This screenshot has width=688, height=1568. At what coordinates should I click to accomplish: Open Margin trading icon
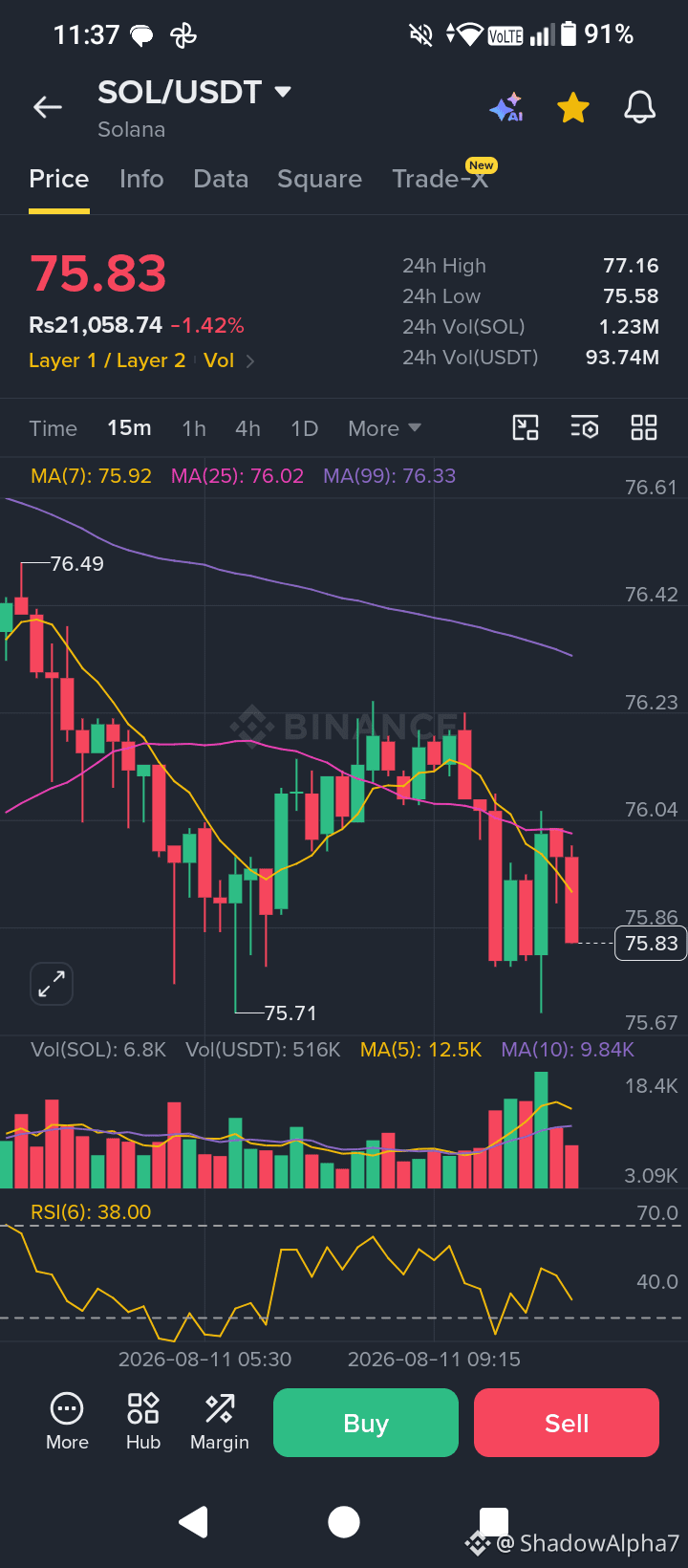click(x=220, y=1422)
